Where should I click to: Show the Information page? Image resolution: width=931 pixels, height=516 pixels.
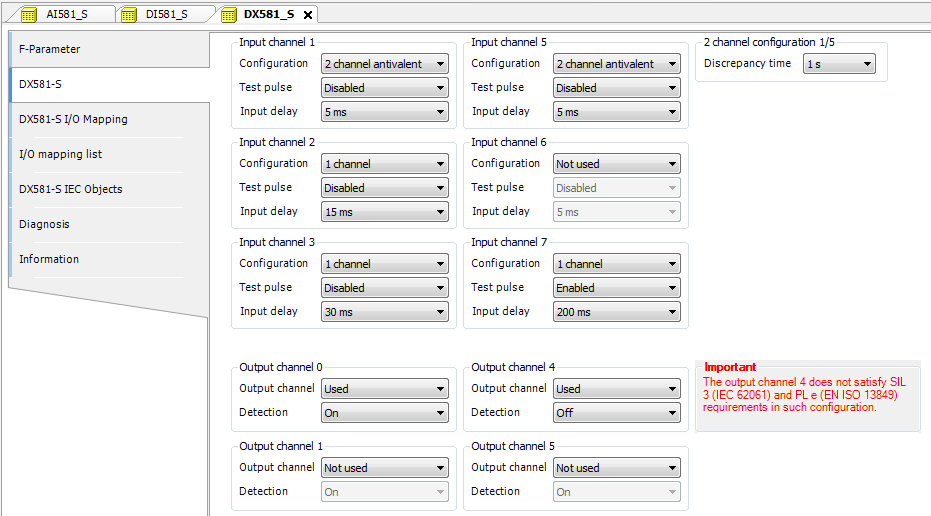pos(49,259)
